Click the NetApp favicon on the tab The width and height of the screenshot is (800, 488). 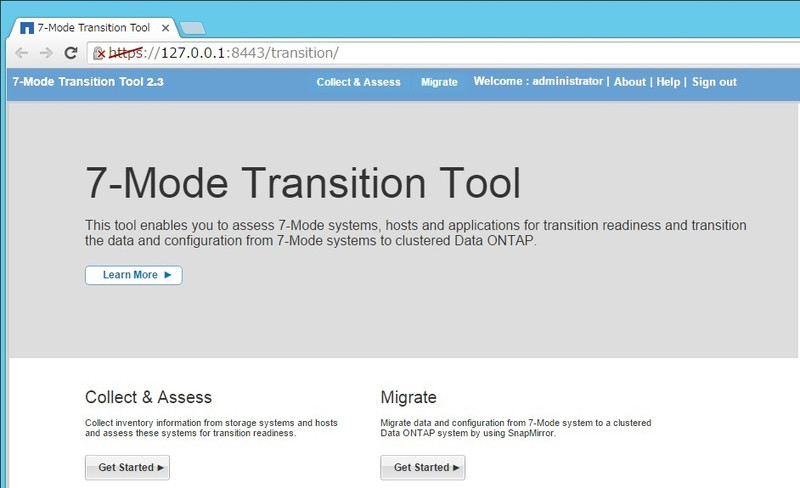tap(27, 28)
